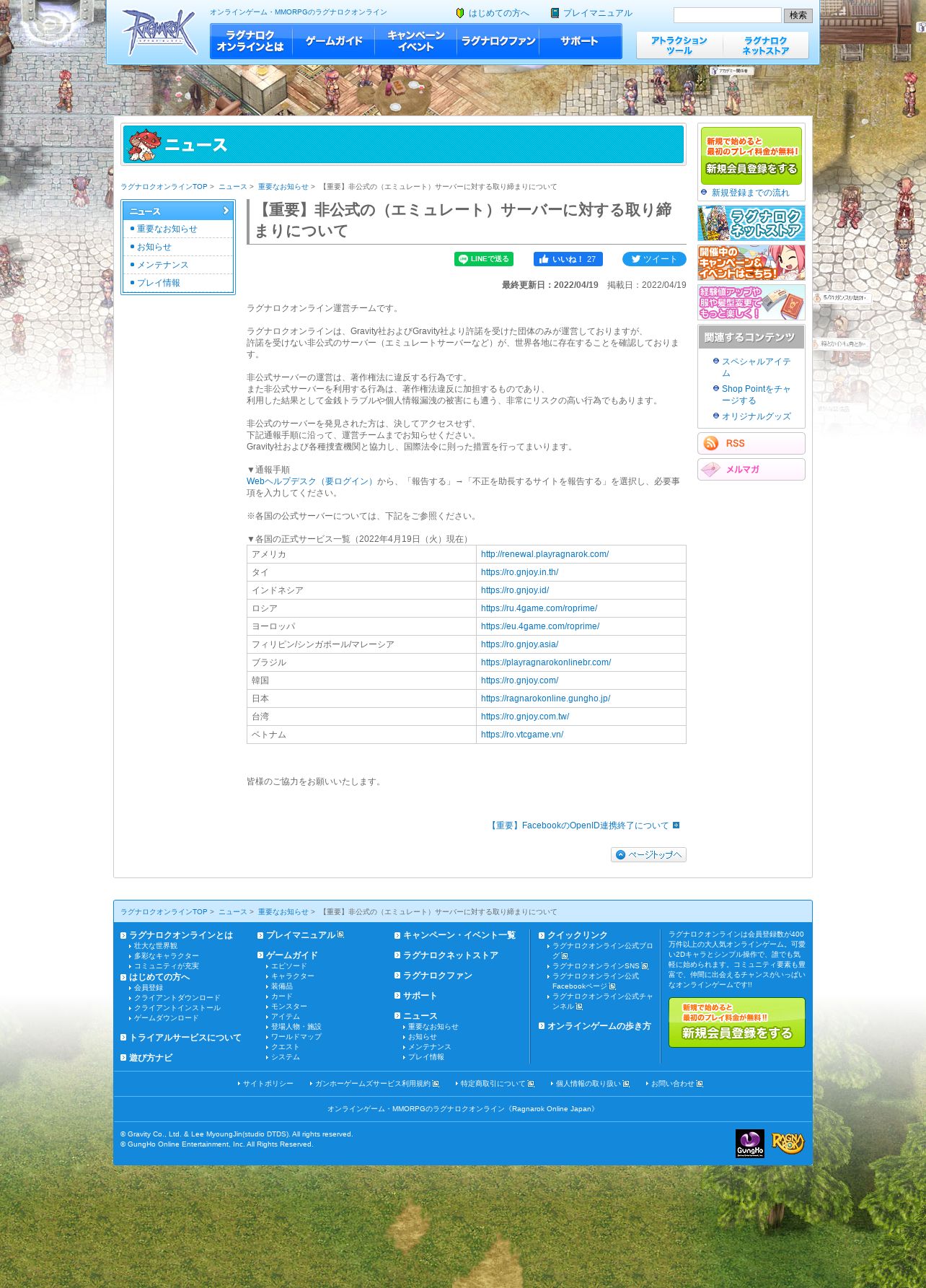
Task: Open サイトポリシー in the footer
Action: pos(268,1084)
